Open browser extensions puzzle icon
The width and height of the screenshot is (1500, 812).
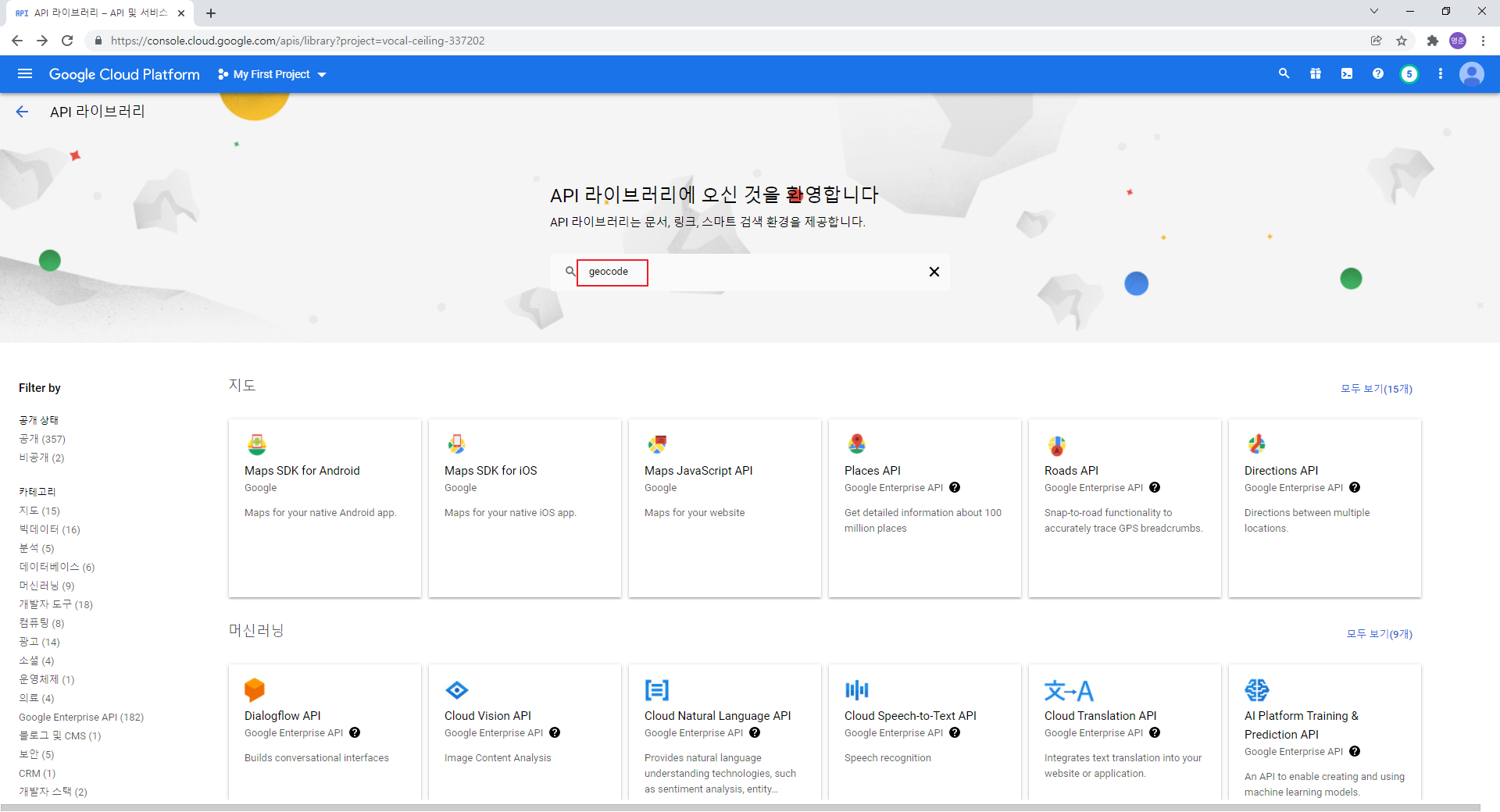[1432, 41]
